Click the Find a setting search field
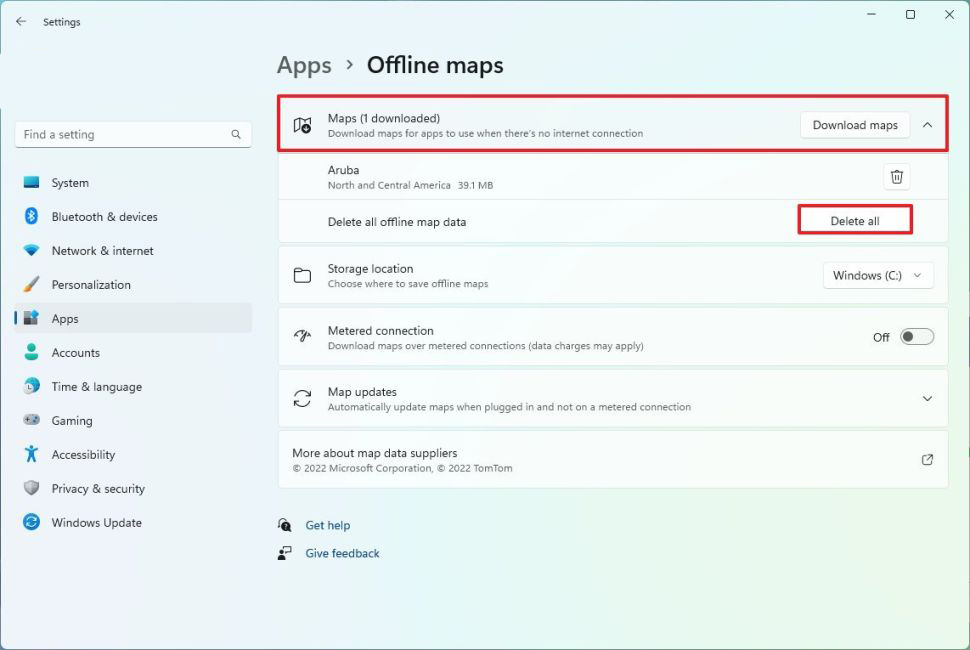The width and height of the screenshot is (970, 650). pos(120,135)
